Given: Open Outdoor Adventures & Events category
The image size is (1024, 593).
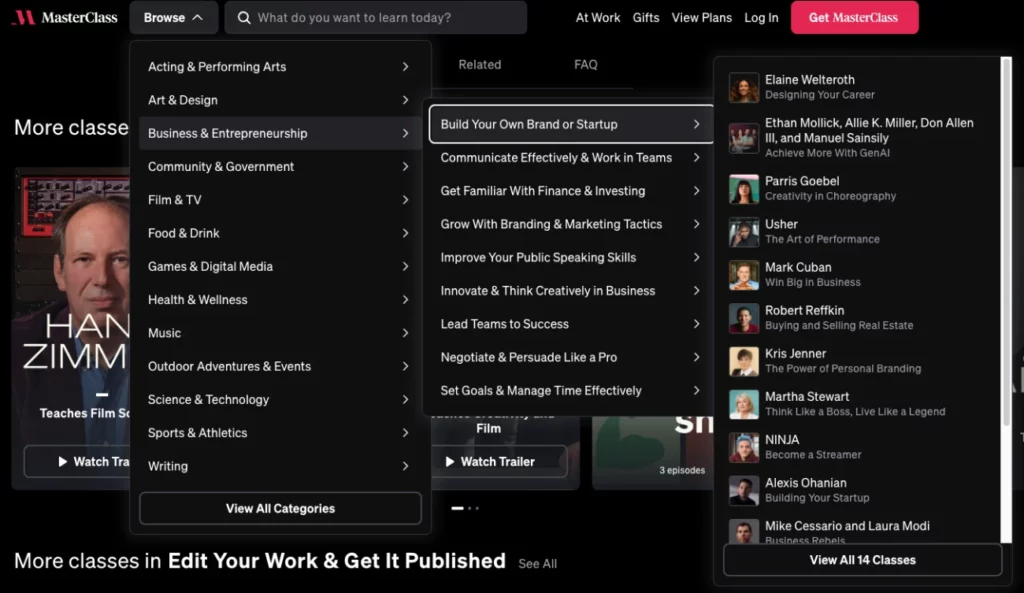Looking at the screenshot, I should point(279,366).
